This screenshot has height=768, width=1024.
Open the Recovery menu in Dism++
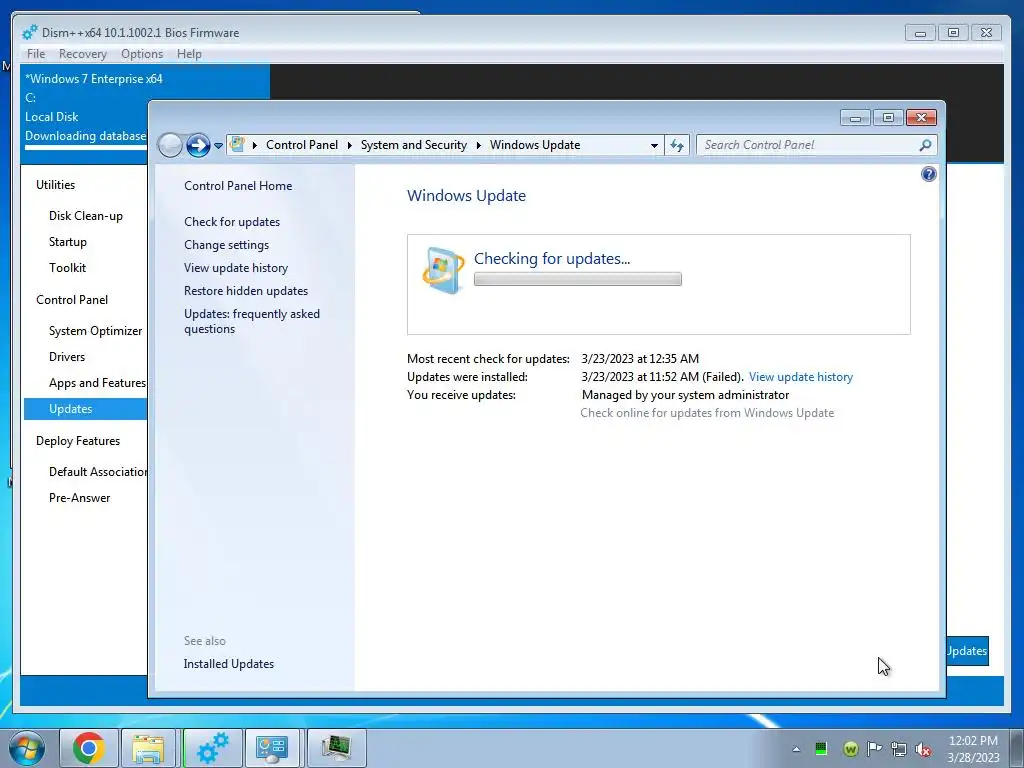pyautogui.click(x=82, y=54)
